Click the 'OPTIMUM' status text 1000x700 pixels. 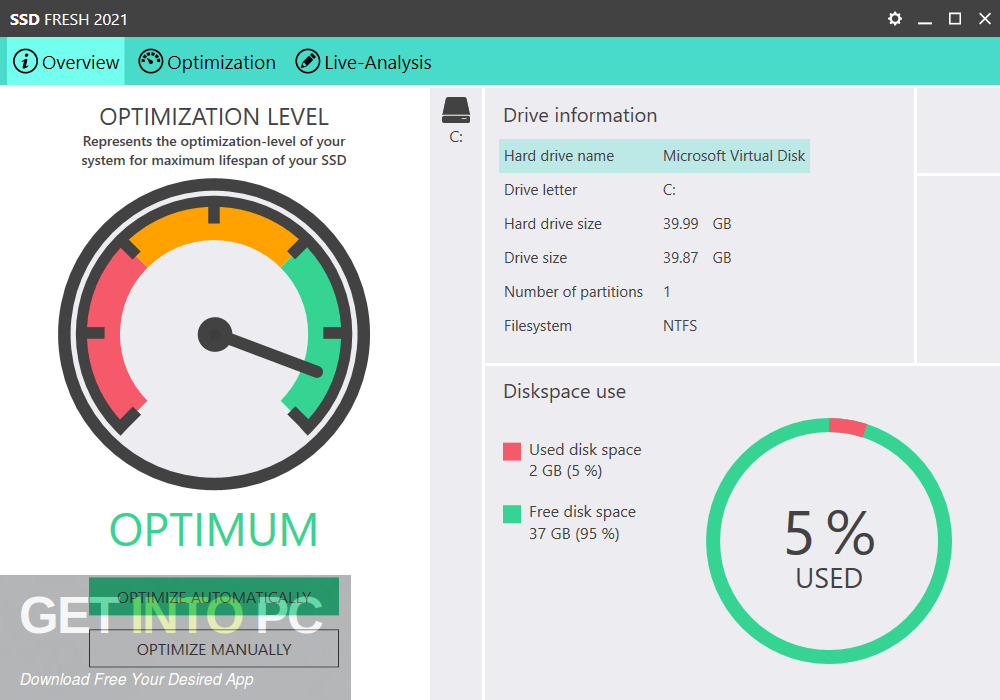click(x=214, y=530)
